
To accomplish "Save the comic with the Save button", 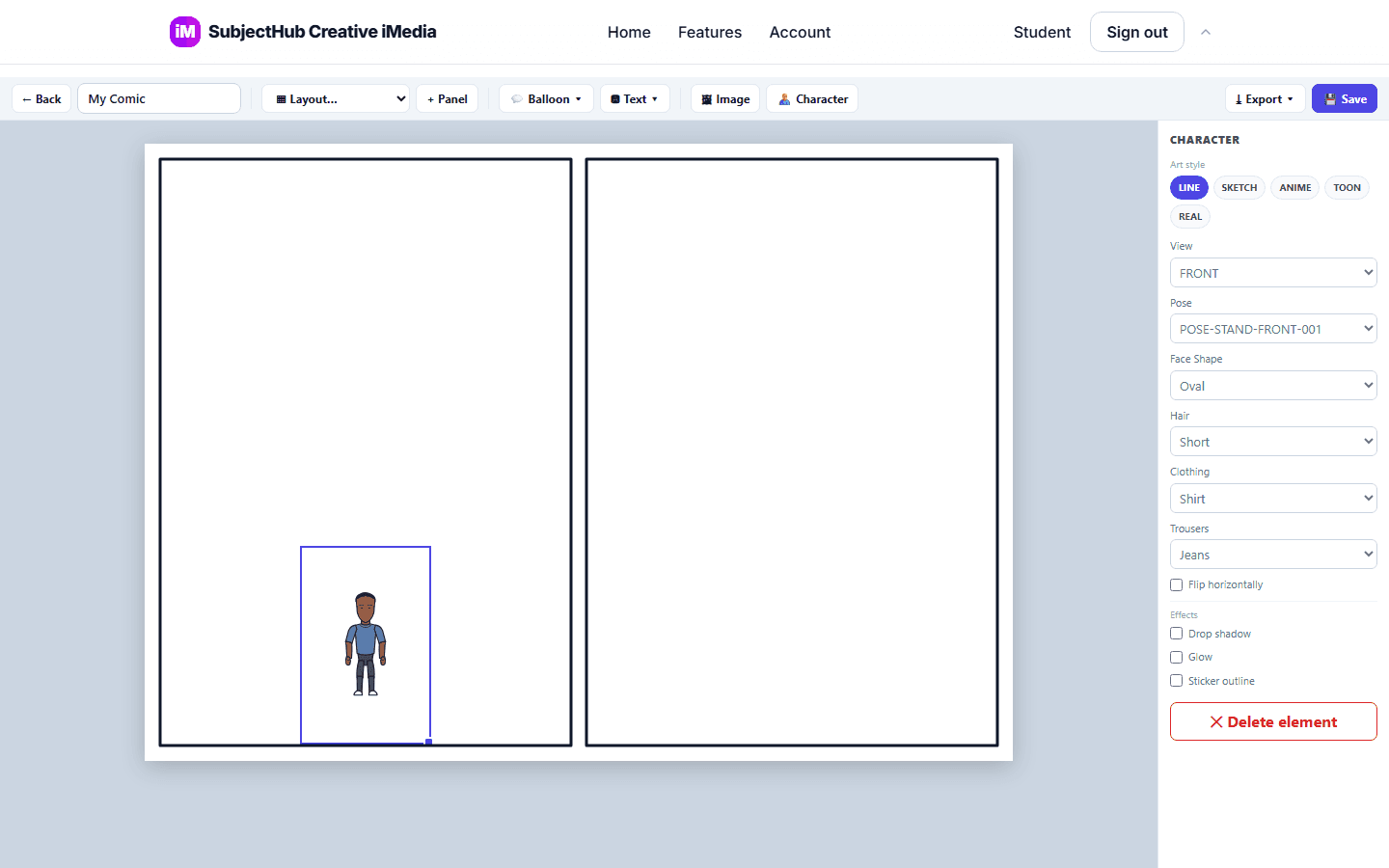I will (1345, 98).
